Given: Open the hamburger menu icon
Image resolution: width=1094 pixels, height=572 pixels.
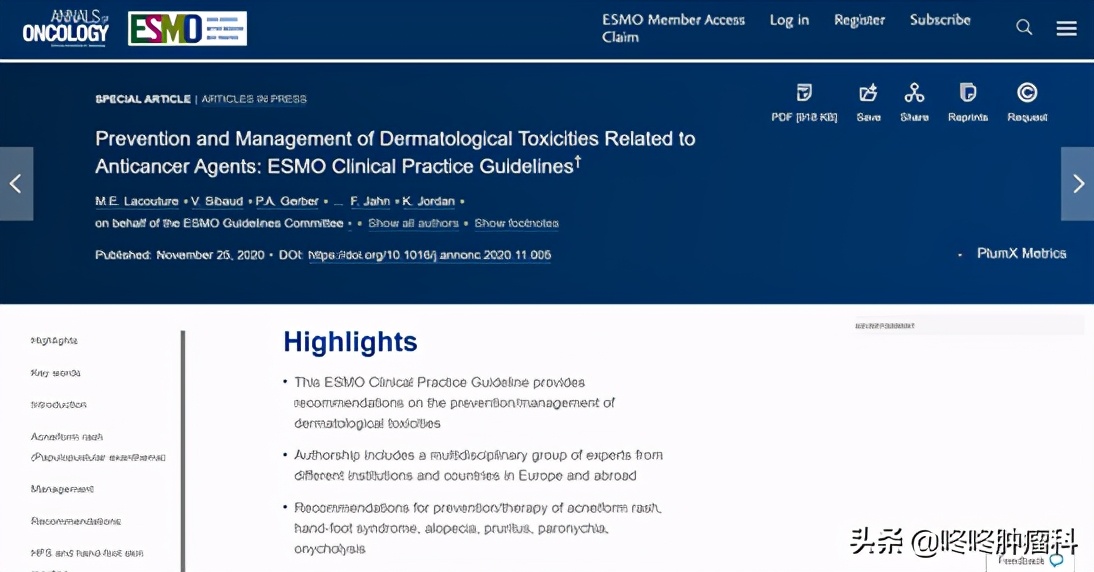Looking at the screenshot, I should (x=1066, y=28).
